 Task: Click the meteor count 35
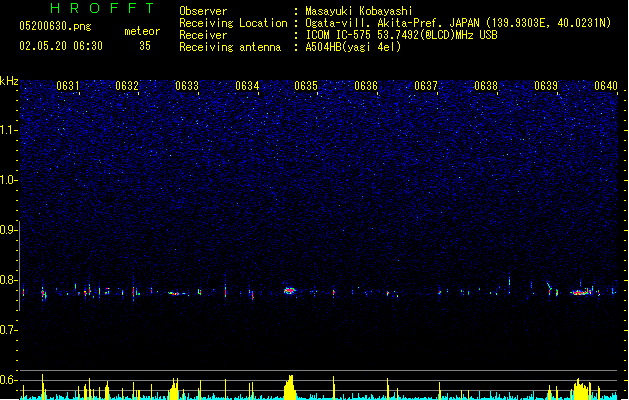145,46
